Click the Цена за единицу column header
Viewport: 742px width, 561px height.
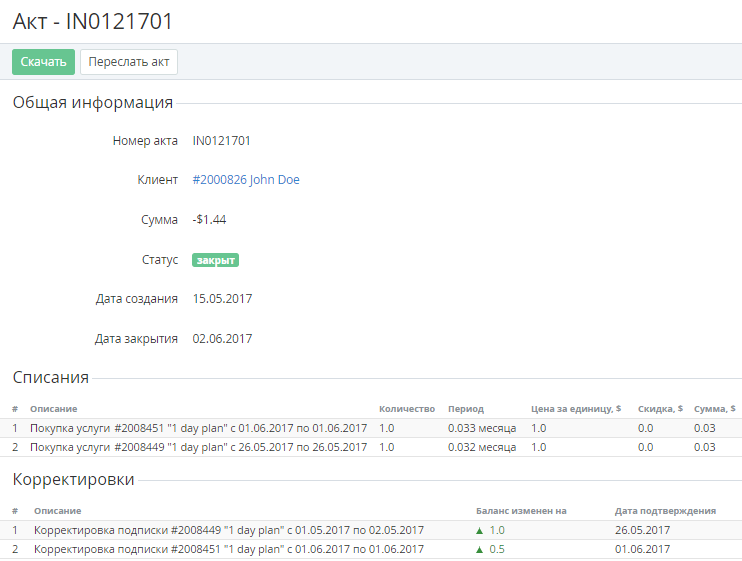576,409
